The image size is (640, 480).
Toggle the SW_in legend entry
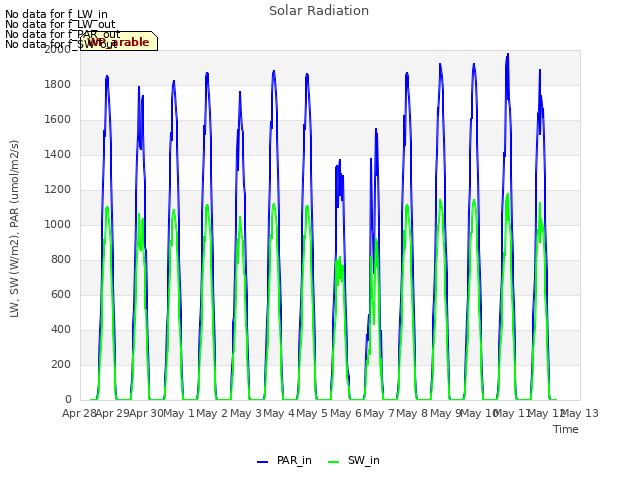[354, 460]
